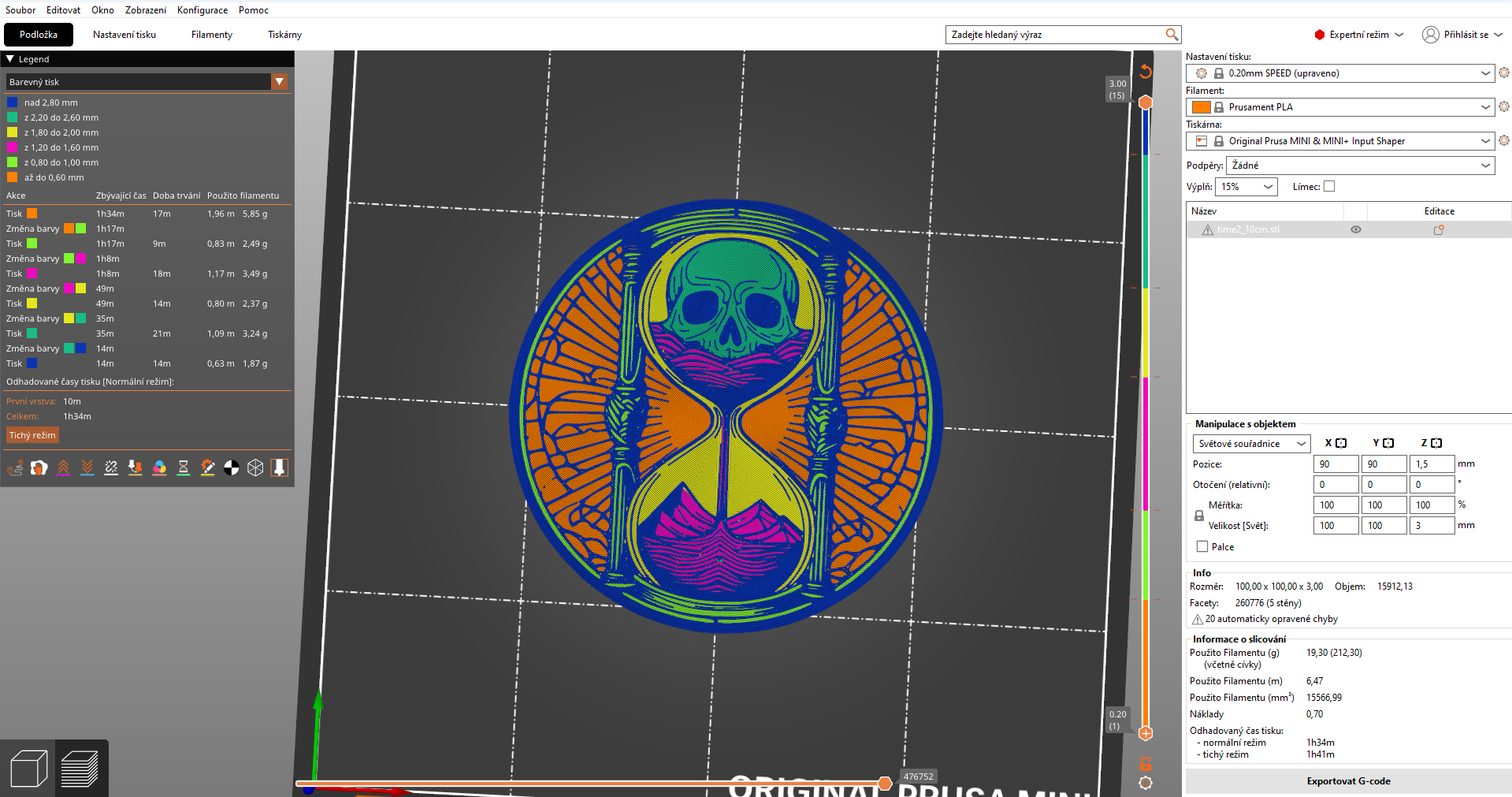Image resolution: width=1512 pixels, height=797 pixels.
Task: Switch to Tiskárny tab
Action: coord(284,35)
